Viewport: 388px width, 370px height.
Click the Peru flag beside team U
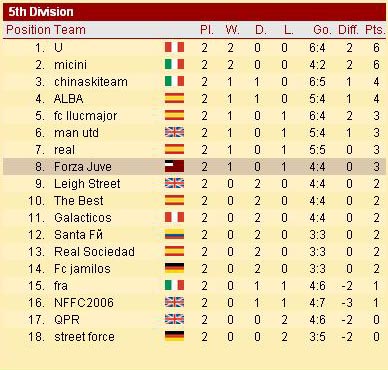click(x=174, y=47)
